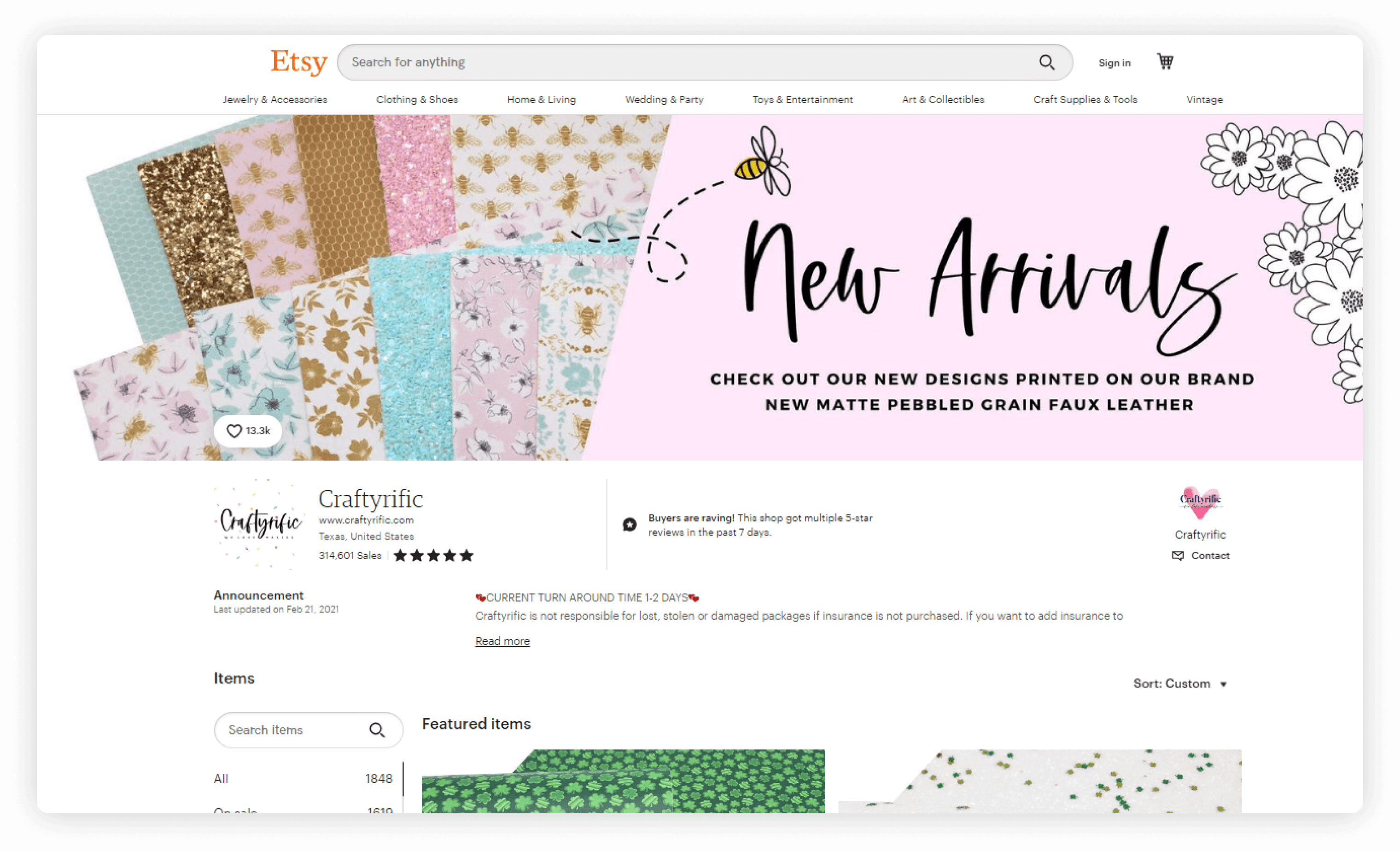Viewport: 1400px width, 852px height.
Task: Click the Craftyrific owner heart avatar
Action: click(x=1200, y=503)
